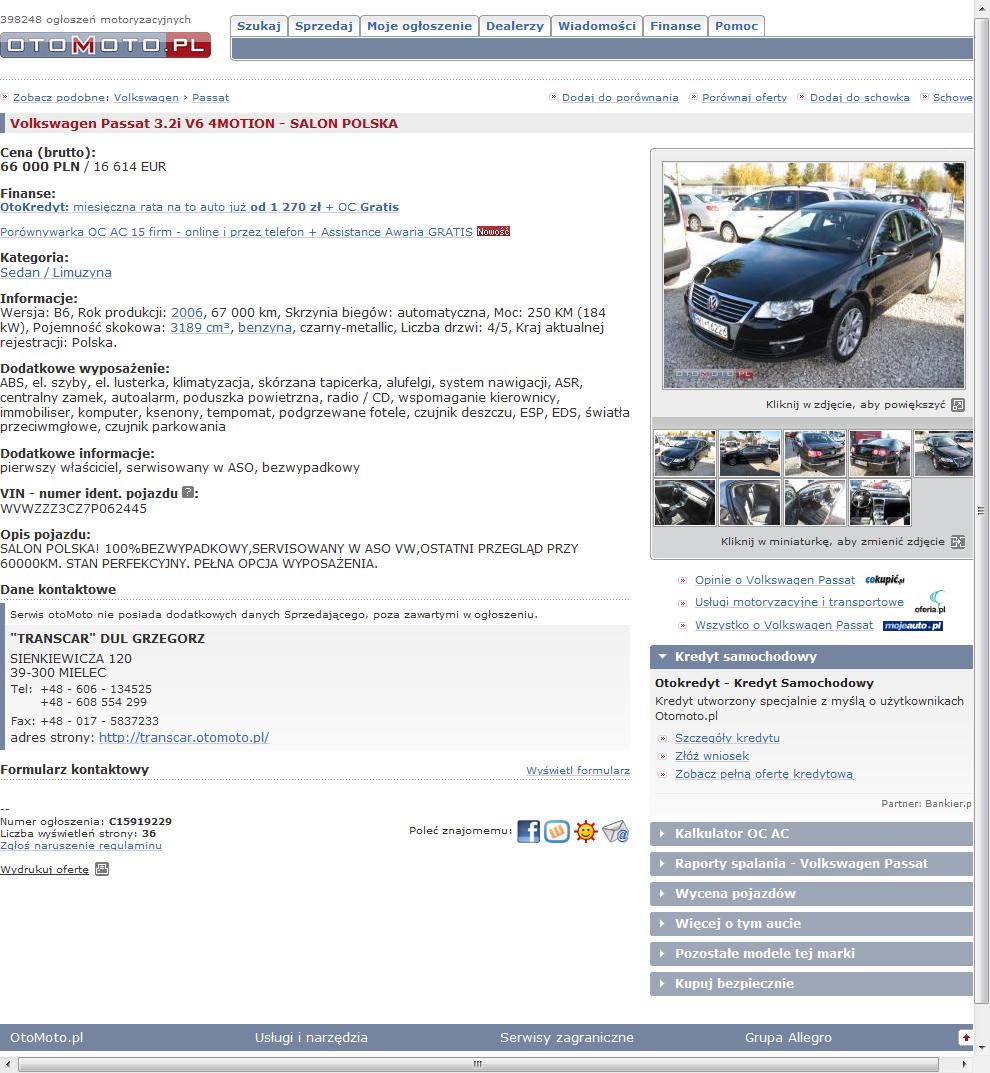Open Opinie o Volkswagen Passat link
Image resolution: width=990 pixels, height=1073 pixels.
(774, 580)
